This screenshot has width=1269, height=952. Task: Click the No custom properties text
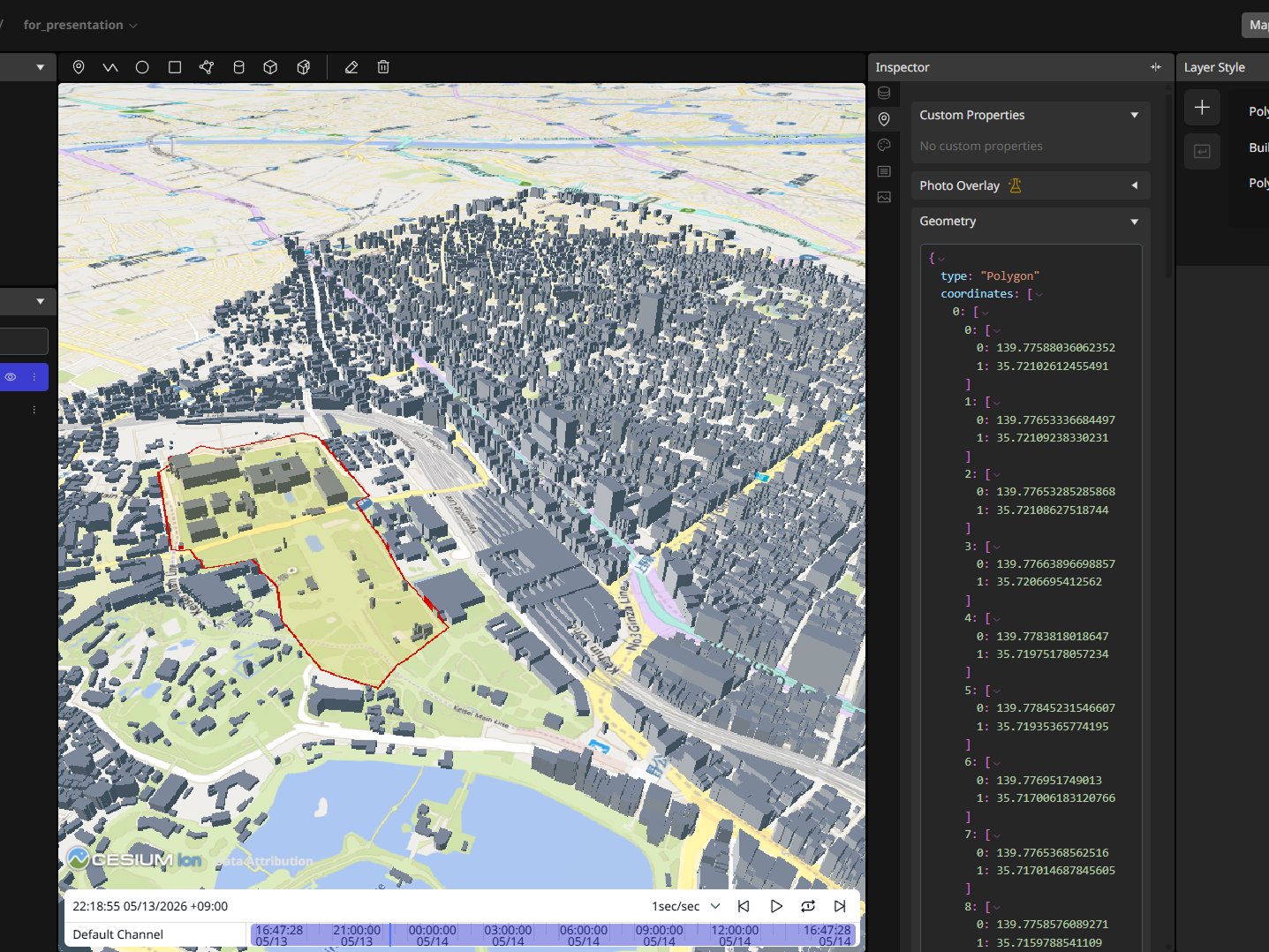click(980, 146)
